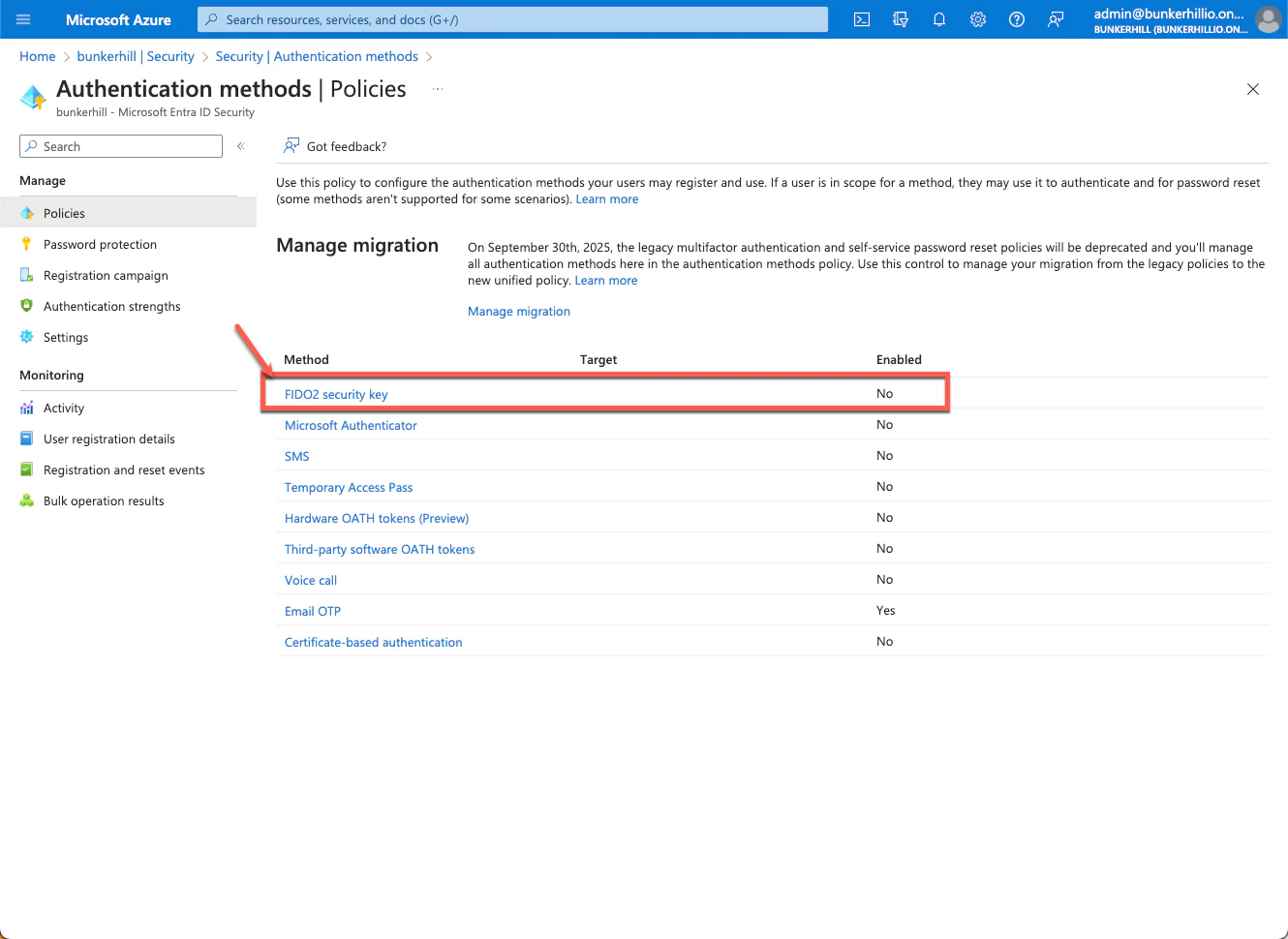Viewport: 1288px width, 939px height.
Task: Click the No value for Voice call
Action: click(885, 580)
